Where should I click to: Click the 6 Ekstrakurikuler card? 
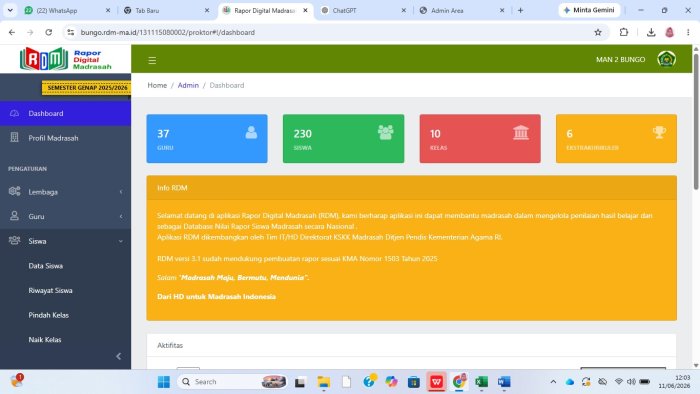point(616,139)
